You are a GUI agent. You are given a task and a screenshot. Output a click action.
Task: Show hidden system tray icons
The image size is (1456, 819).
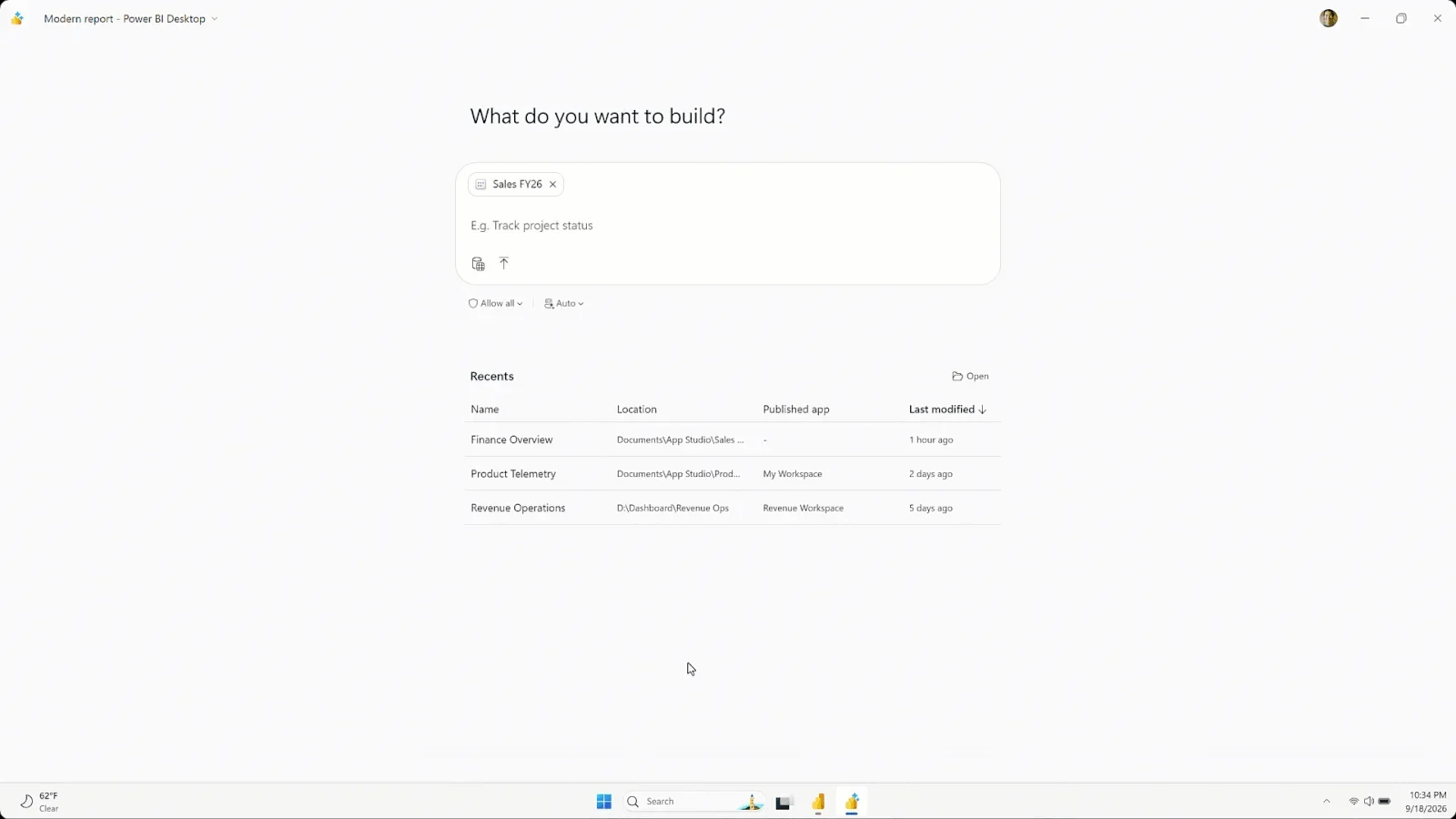[x=1326, y=802]
